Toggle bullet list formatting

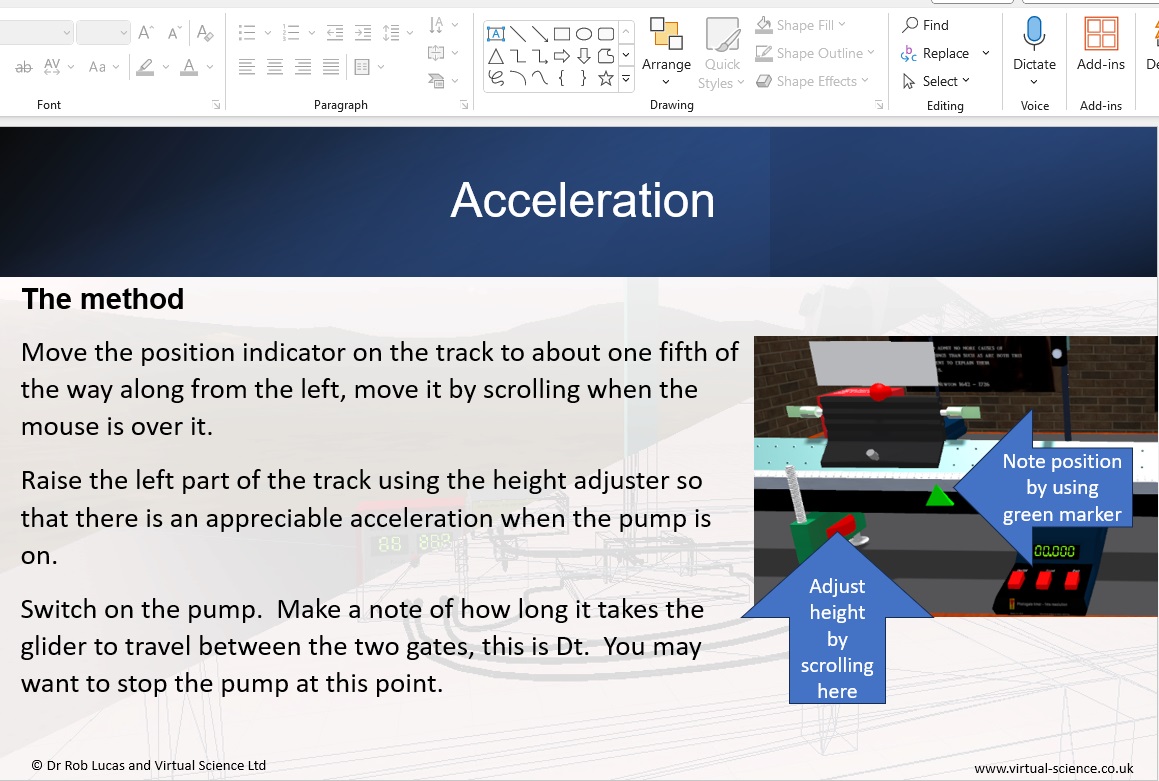pyautogui.click(x=247, y=33)
